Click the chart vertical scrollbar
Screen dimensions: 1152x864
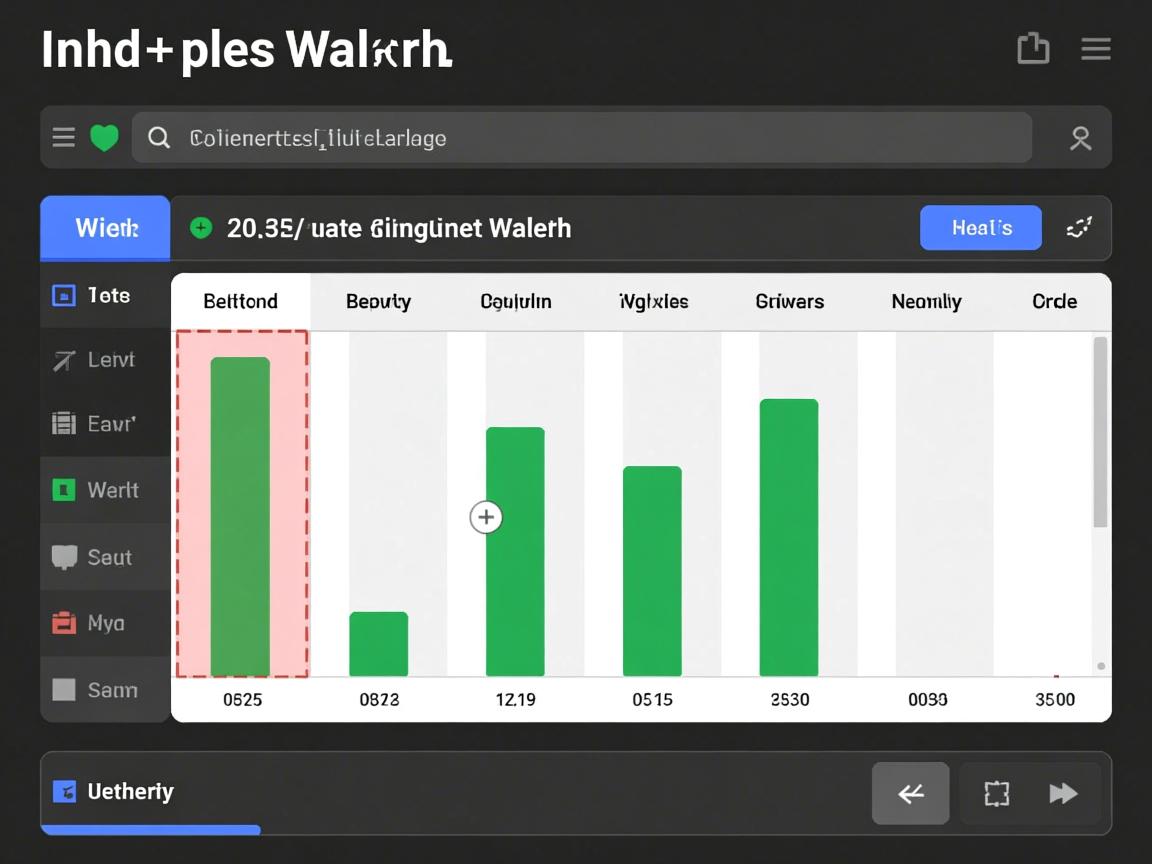1100,432
